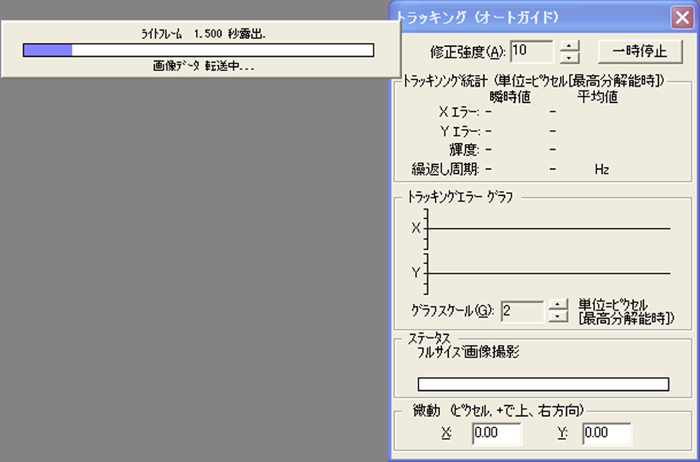Click the トラッキングエラー グラフ group title

tap(460, 197)
